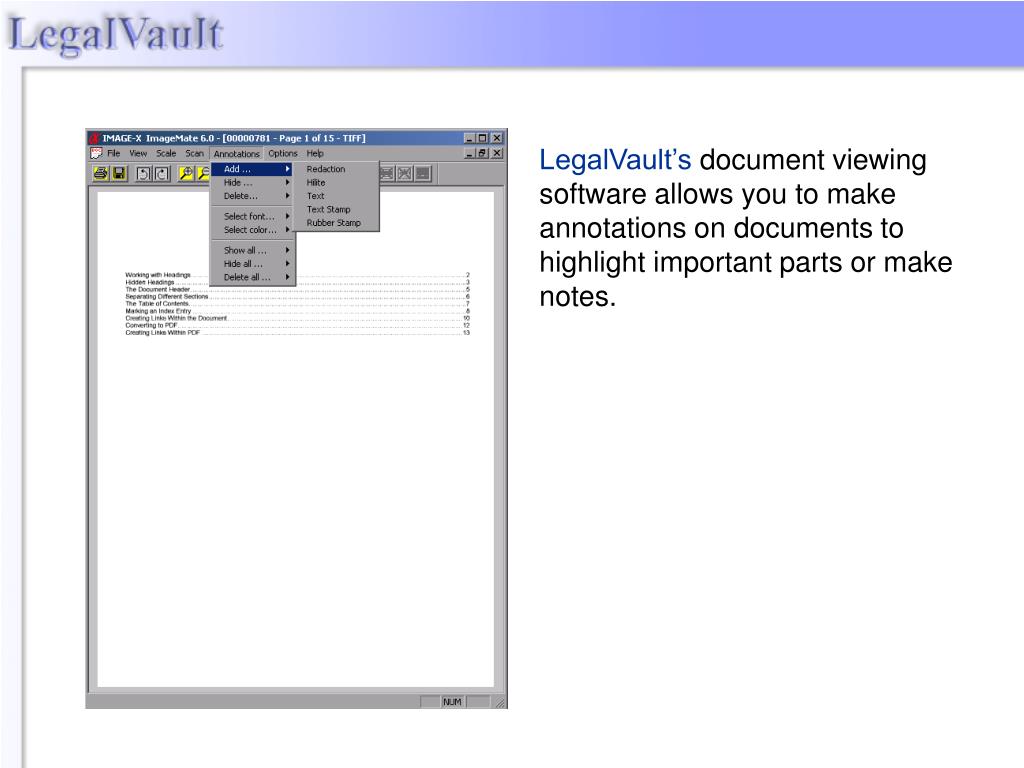This screenshot has height=768, width=1024.
Task: Expand the Show all ... submenu
Action: coord(253,250)
